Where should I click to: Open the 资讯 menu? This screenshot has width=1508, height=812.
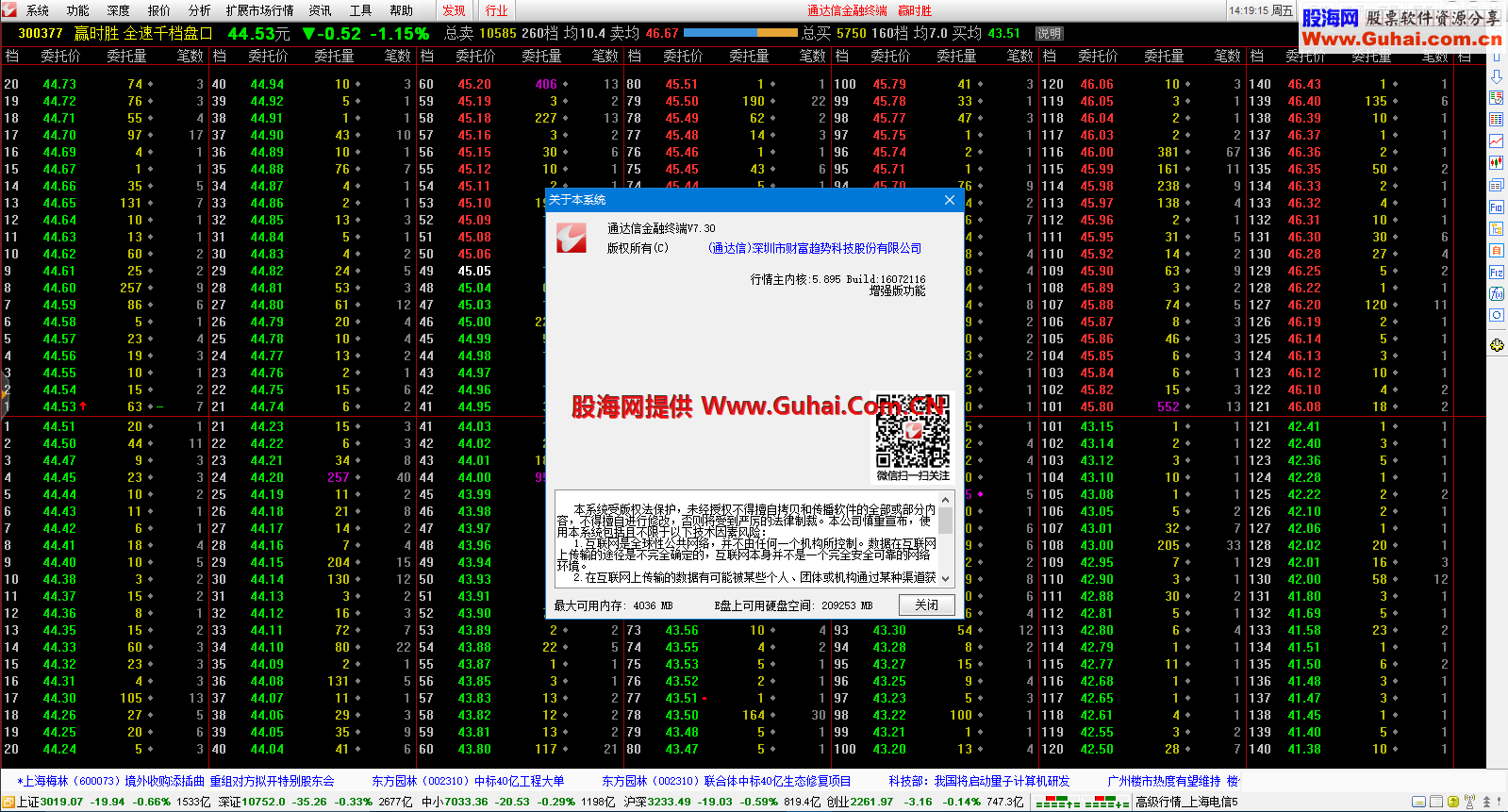(321, 10)
